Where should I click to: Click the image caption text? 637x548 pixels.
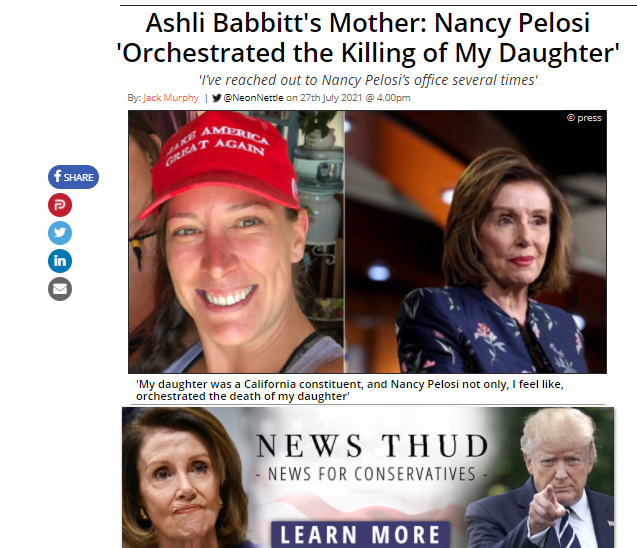[x=350, y=390]
